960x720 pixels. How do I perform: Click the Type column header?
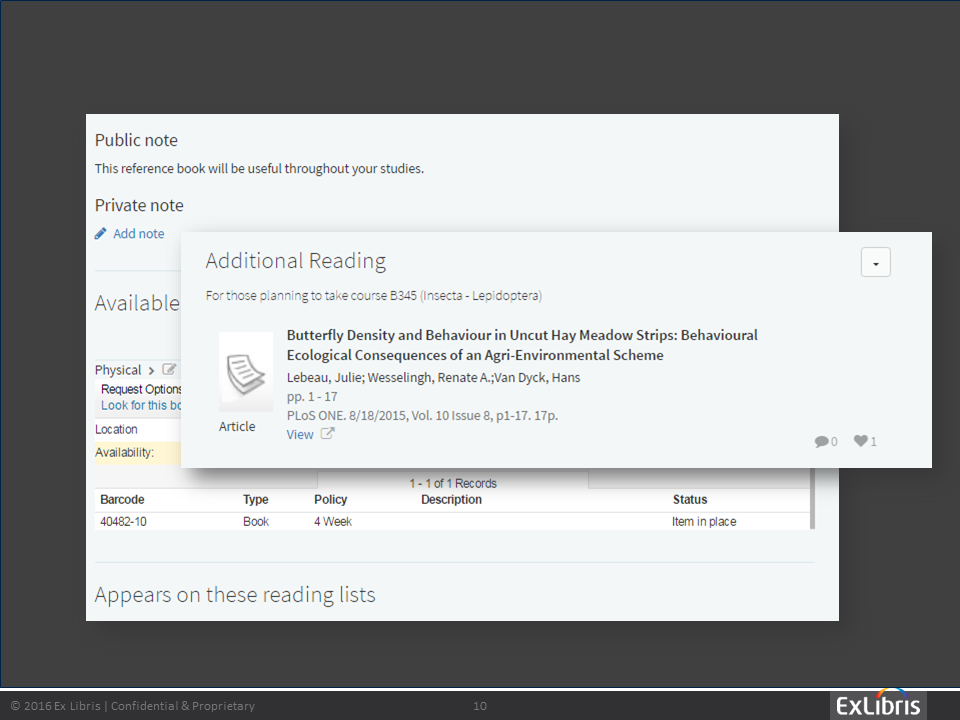point(256,500)
